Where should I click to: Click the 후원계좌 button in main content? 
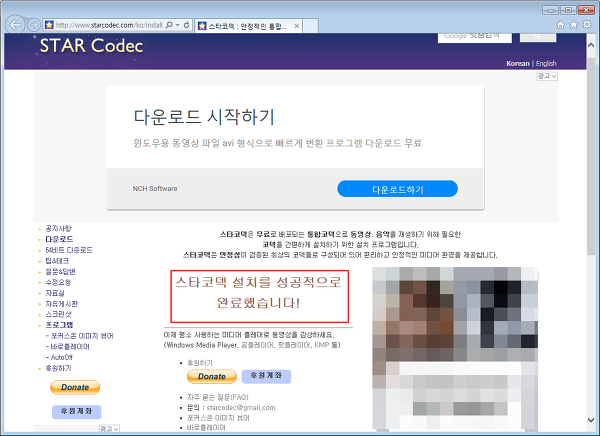266,376
